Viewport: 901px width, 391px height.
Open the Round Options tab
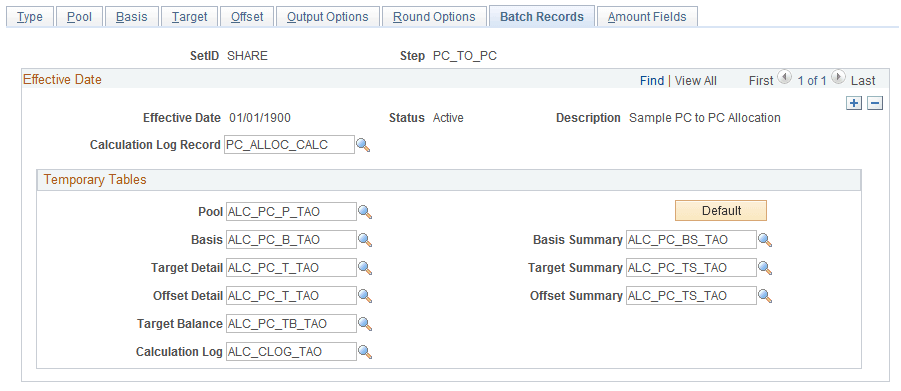click(434, 17)
